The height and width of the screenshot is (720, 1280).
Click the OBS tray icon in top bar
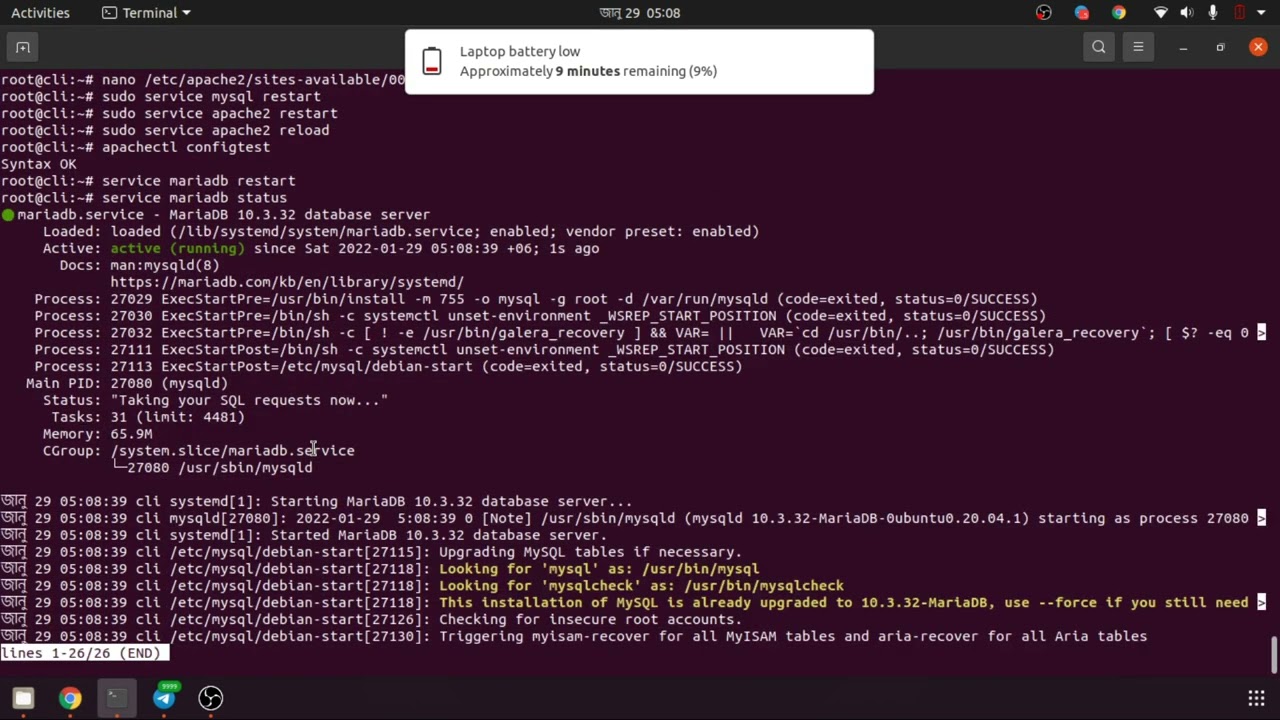1044,13
